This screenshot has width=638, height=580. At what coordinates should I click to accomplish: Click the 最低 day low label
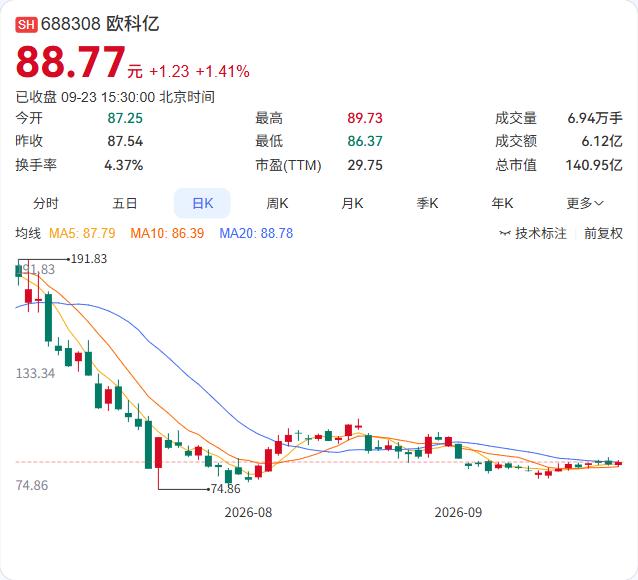(x=269, y=141)
